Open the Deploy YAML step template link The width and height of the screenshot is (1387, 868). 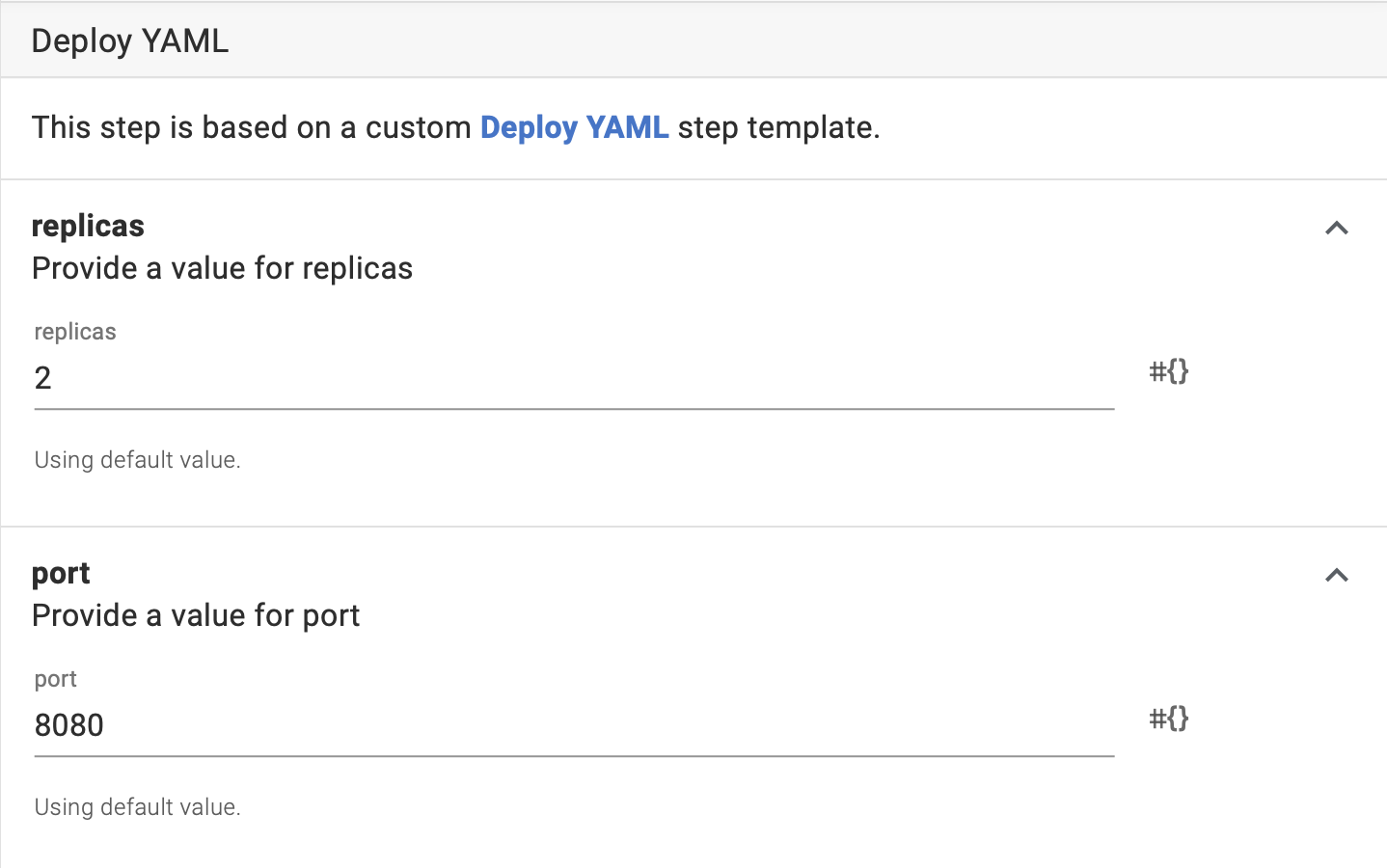574,126
